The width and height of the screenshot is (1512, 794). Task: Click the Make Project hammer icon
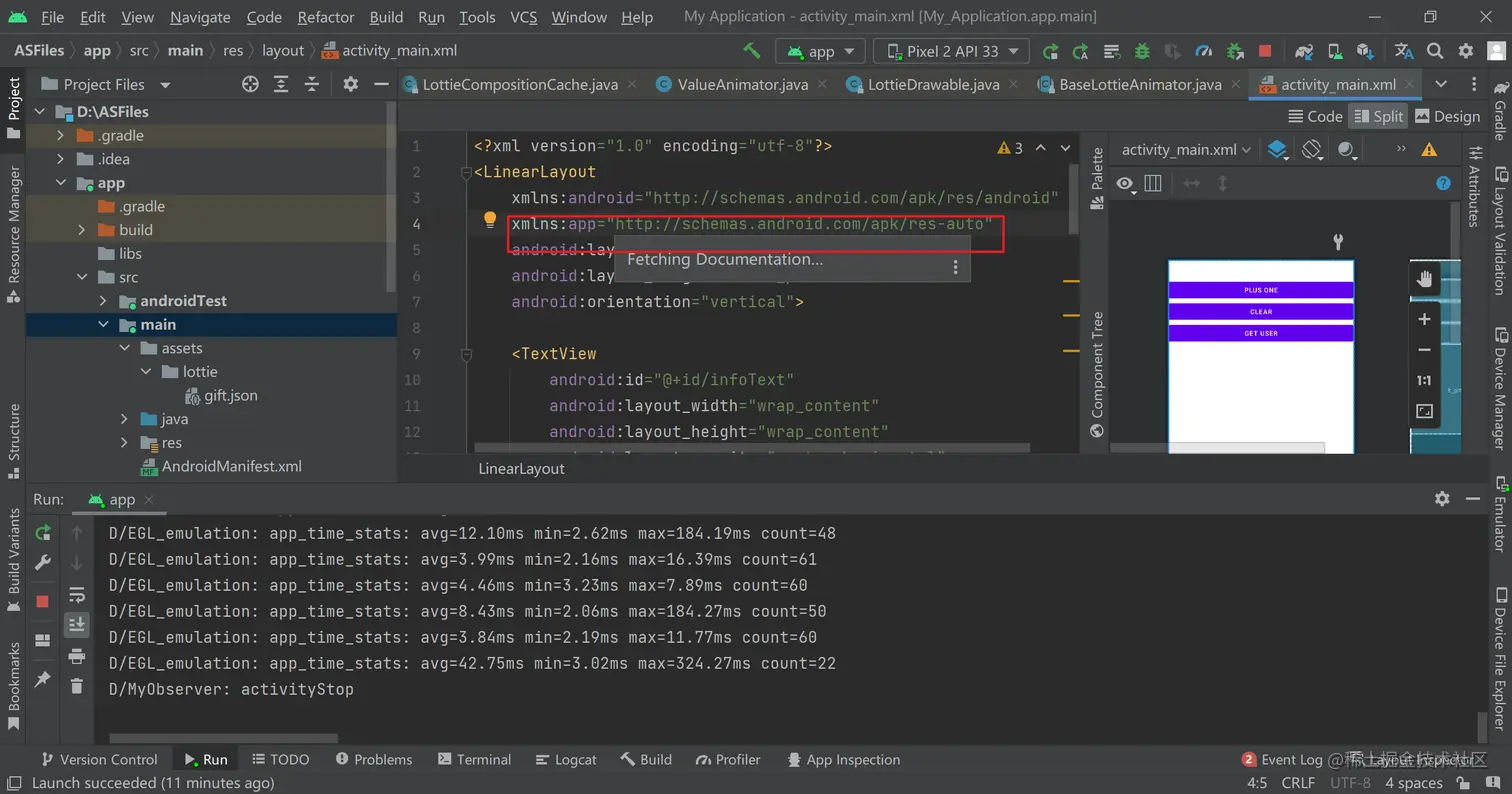[752, 51]
